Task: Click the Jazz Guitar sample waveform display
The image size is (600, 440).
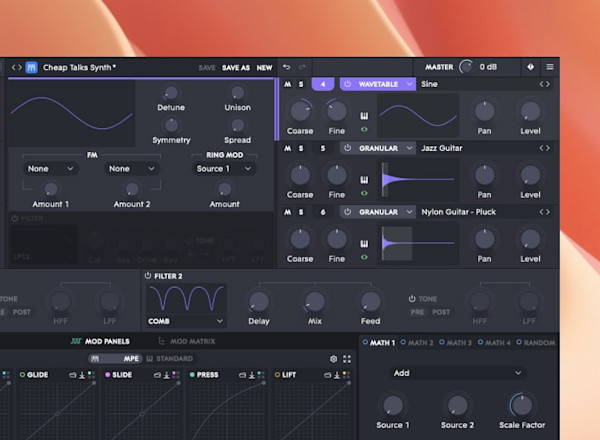Action: click(418, 179)
